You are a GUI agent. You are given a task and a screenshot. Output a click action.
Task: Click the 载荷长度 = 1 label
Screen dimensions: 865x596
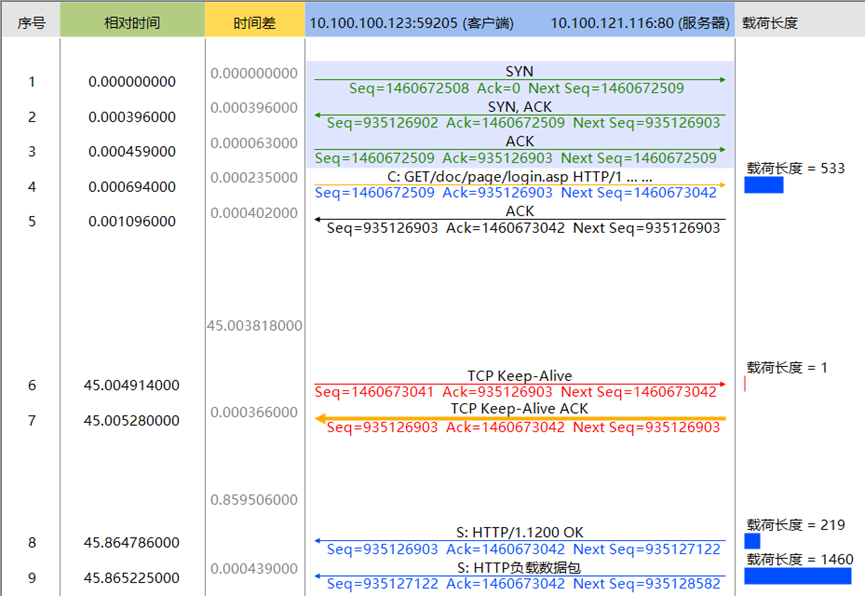[787, 368]
